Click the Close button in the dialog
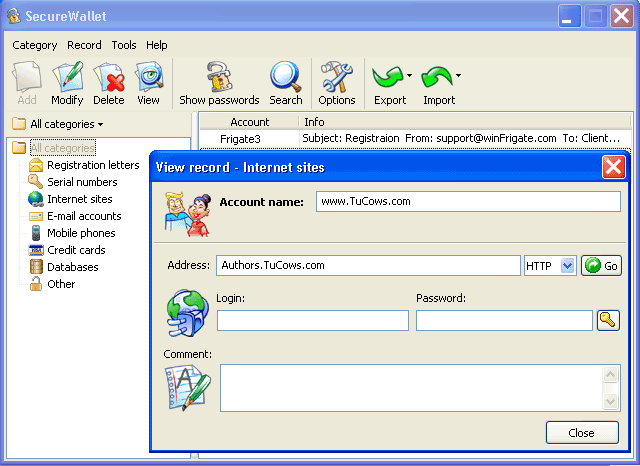The width and height of the screenshot is (640, 466). pos(582,433)
